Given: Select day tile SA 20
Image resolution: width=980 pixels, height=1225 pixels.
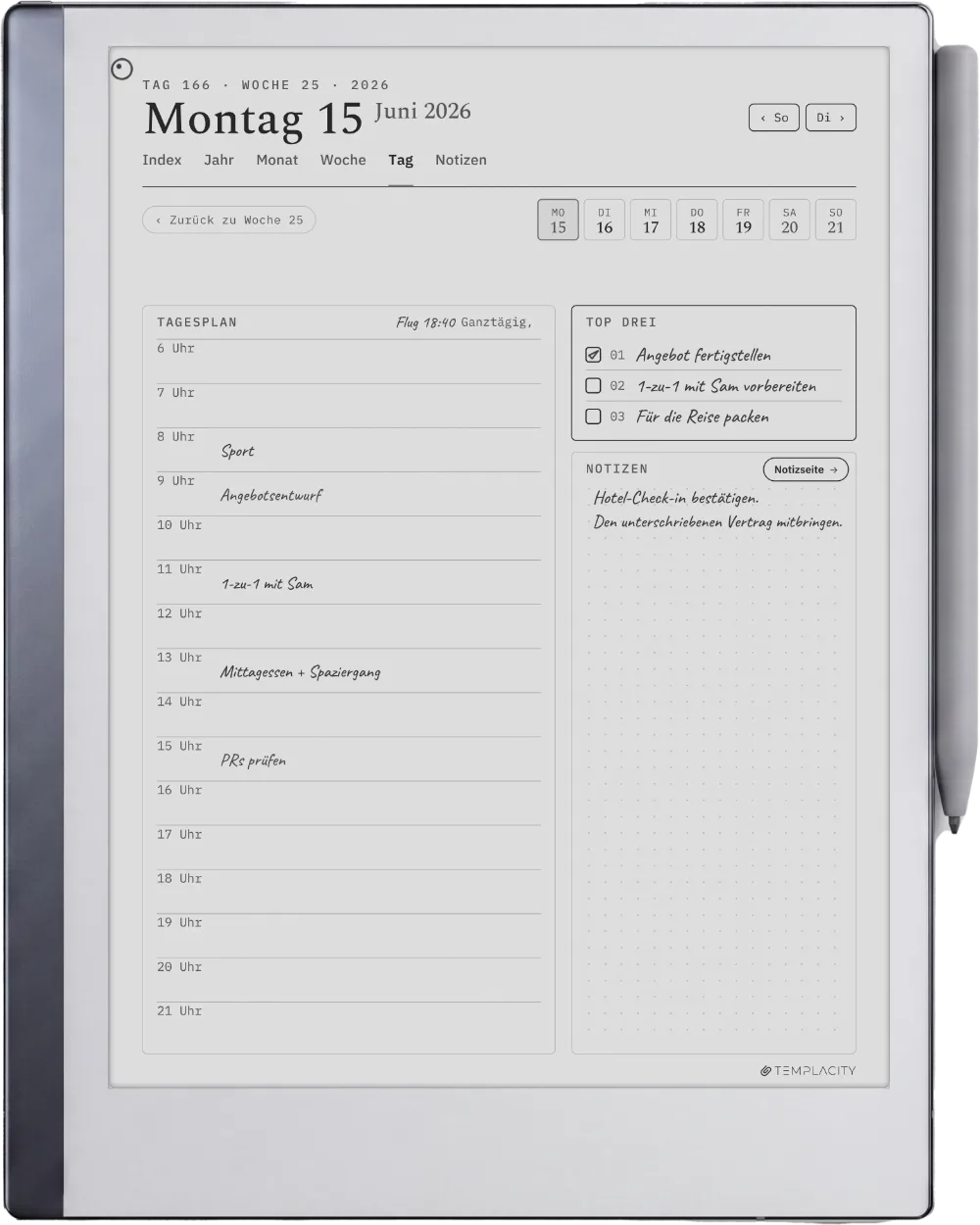Looking at the screenshot, I should (790, 220).
